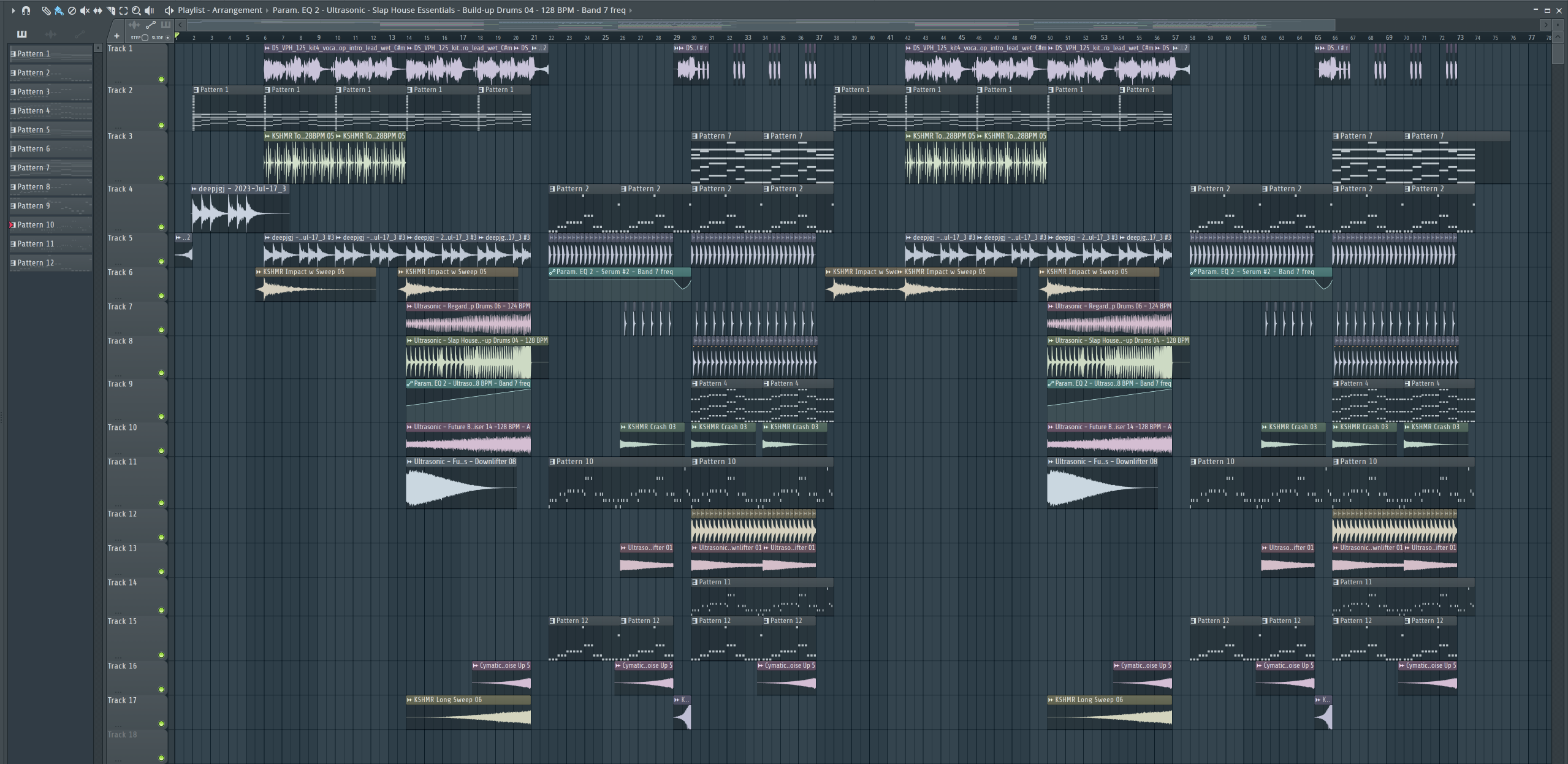
Task: Focus pattern clips in playlist header
Action: pos(166,25)
